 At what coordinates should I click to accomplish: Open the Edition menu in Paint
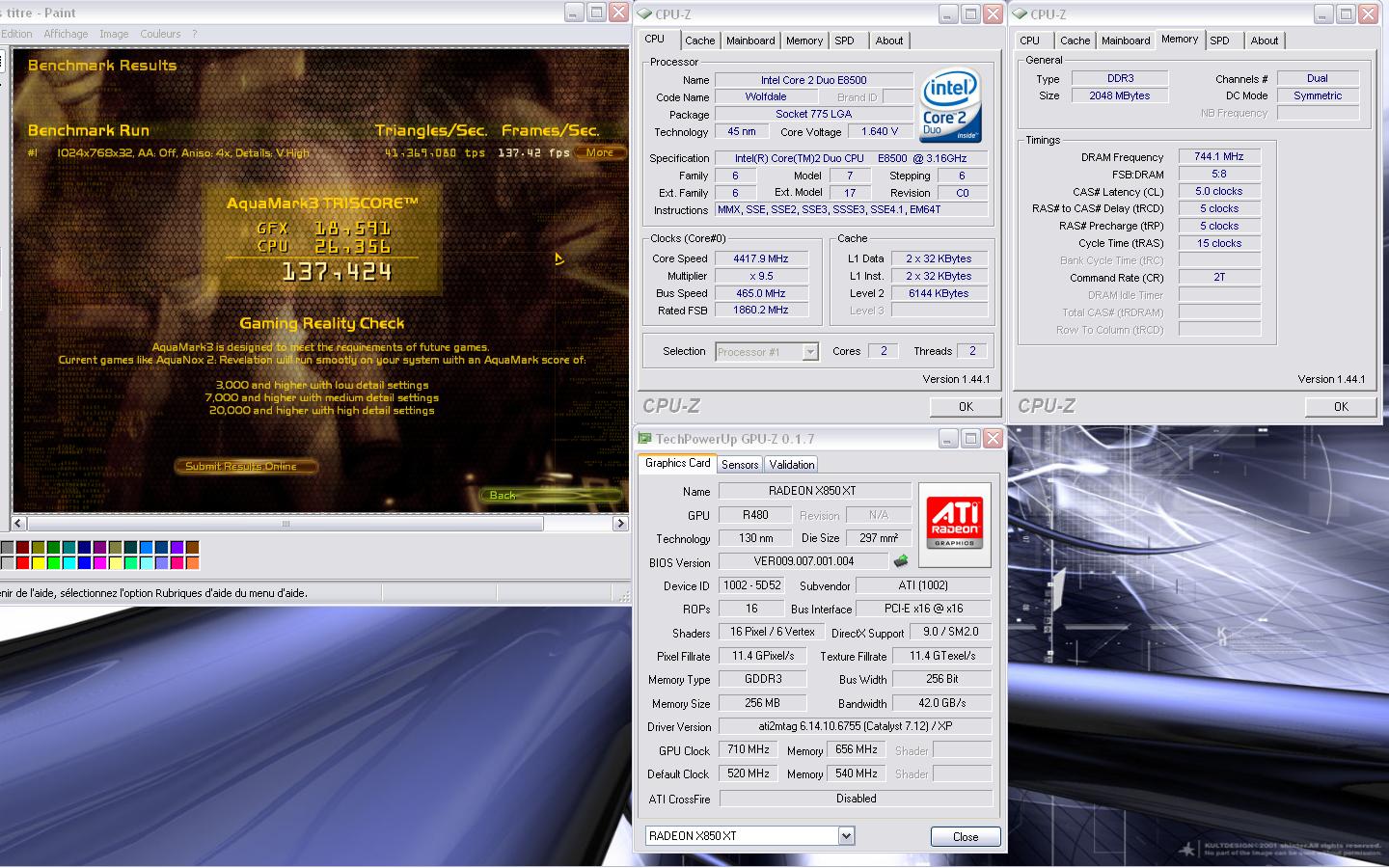tap(16, 34)
